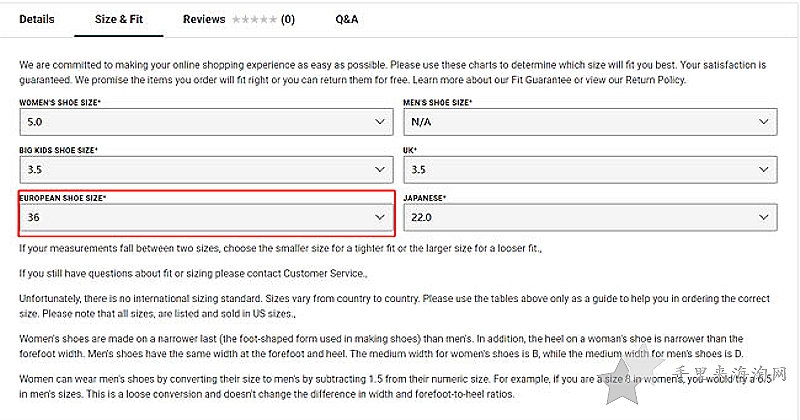Expand the Men's Shoe Size dropdown
Viewport: 800px width, 420px height.
click(x=590, y=122)
